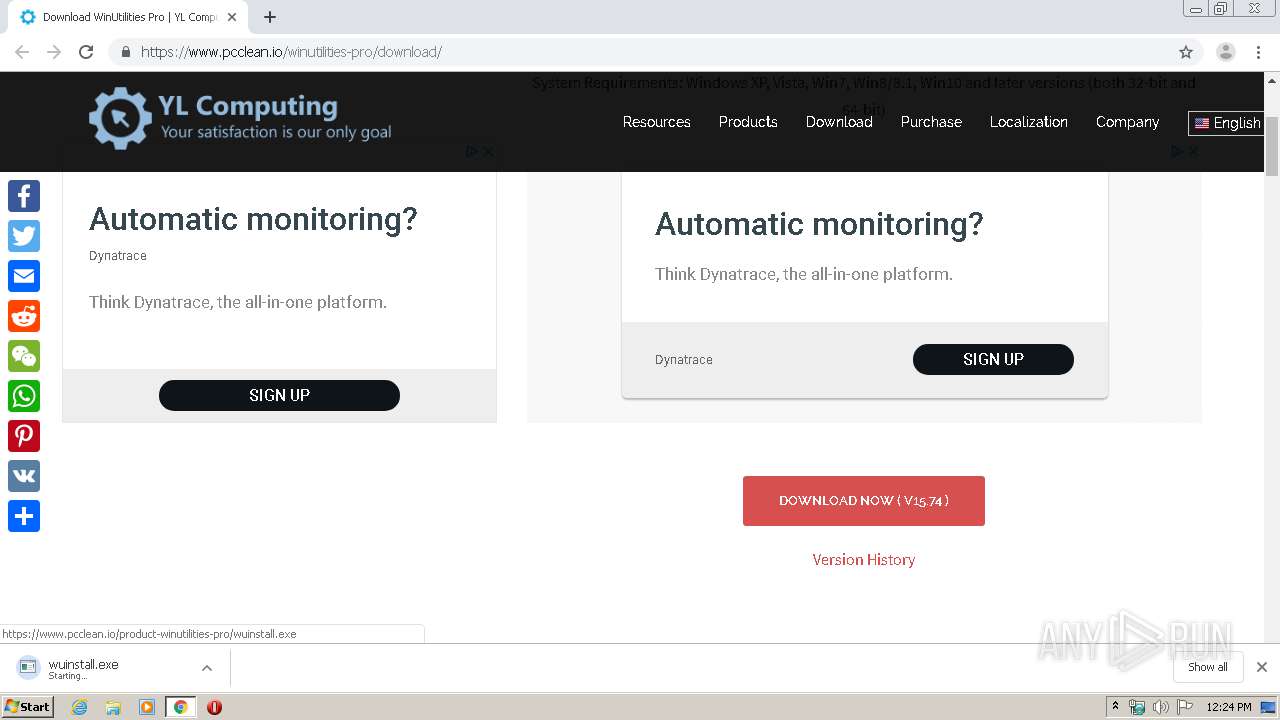Go back with the browser Back arrow

[22, 52]
